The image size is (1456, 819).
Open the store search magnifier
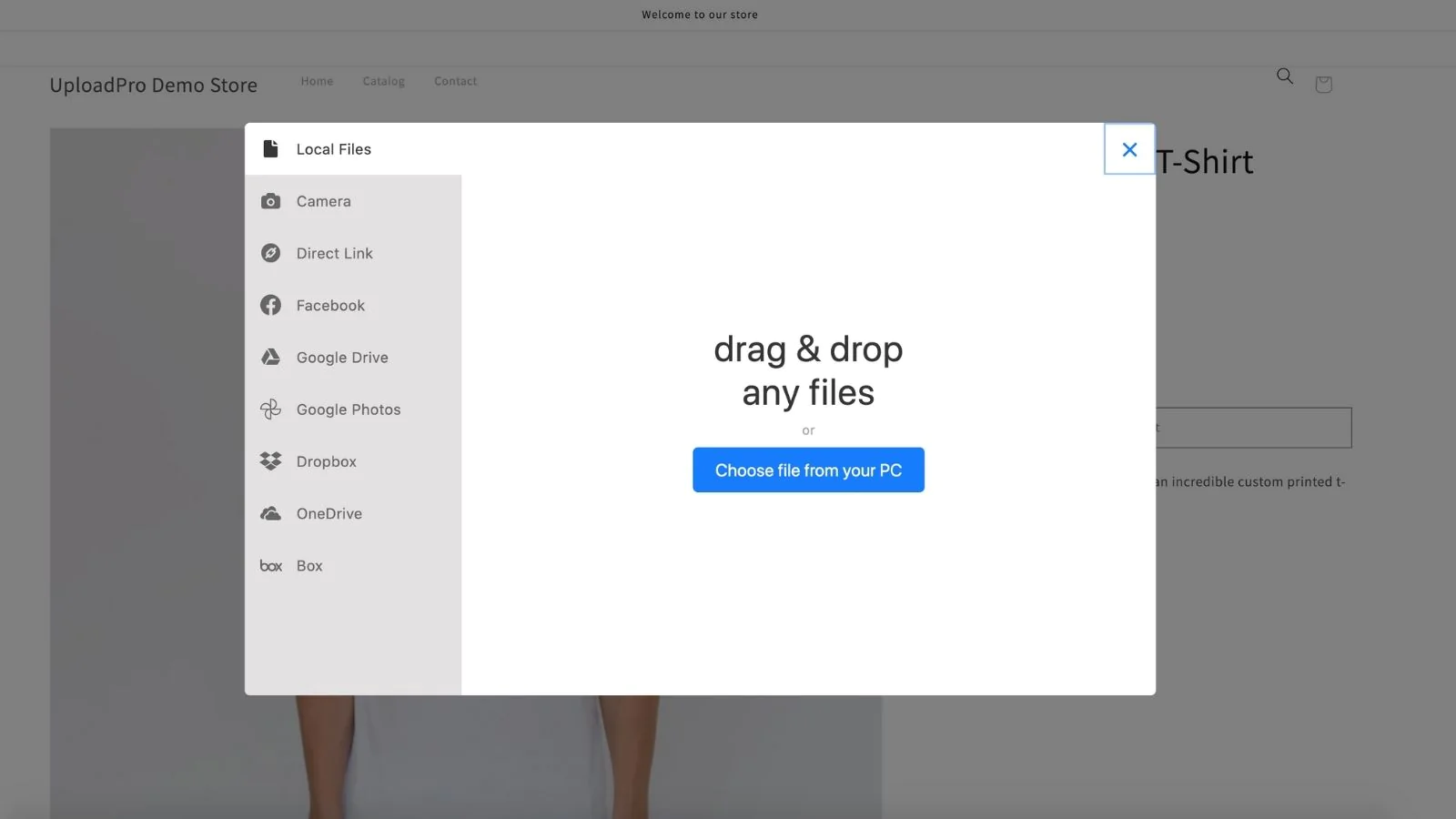[x=1284, y=76]
